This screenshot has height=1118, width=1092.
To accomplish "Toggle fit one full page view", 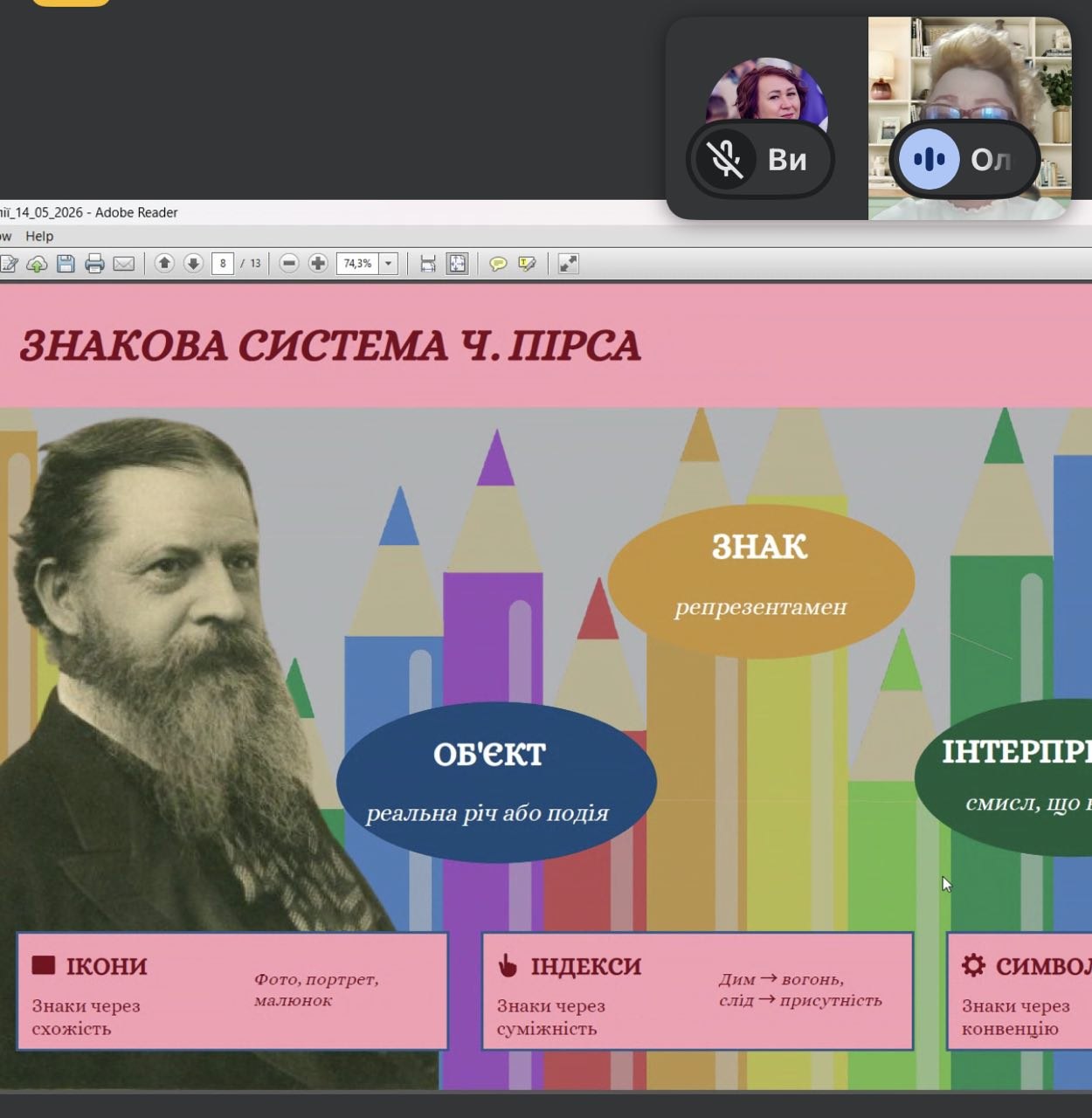I will (457, 263).
